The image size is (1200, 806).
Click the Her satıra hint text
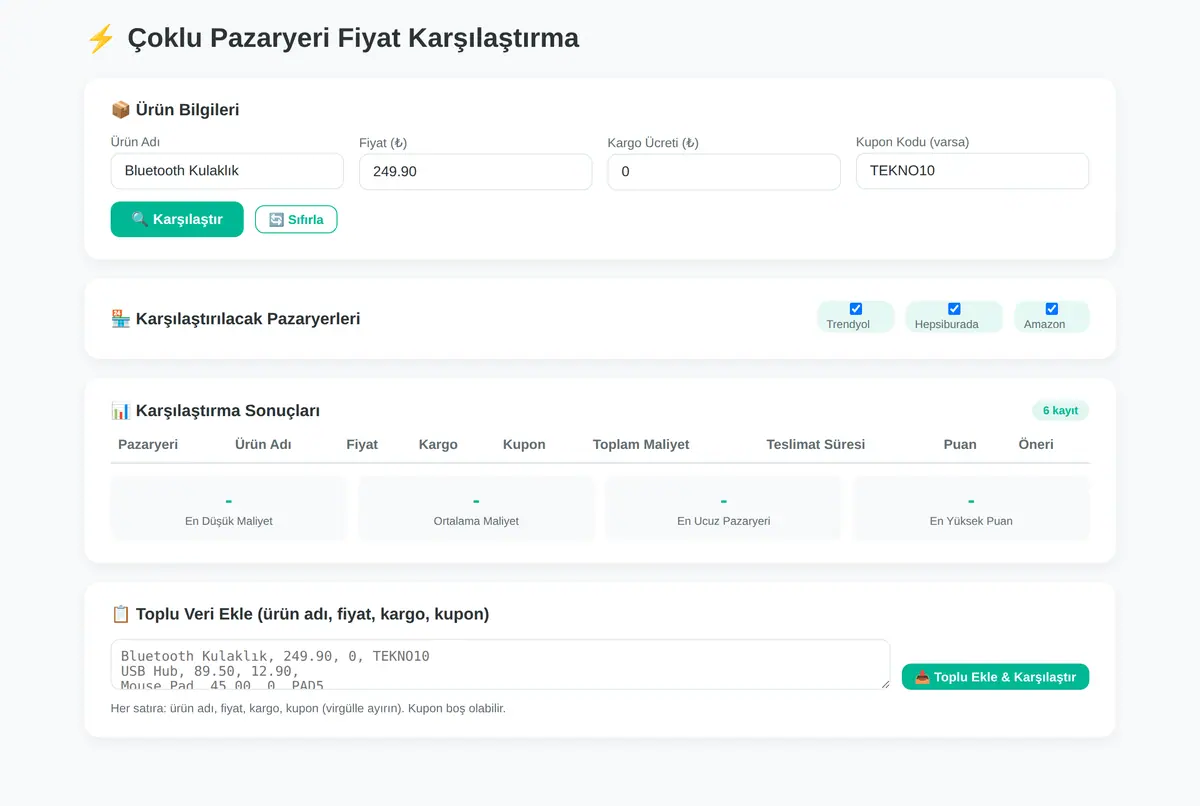[308, 708]
